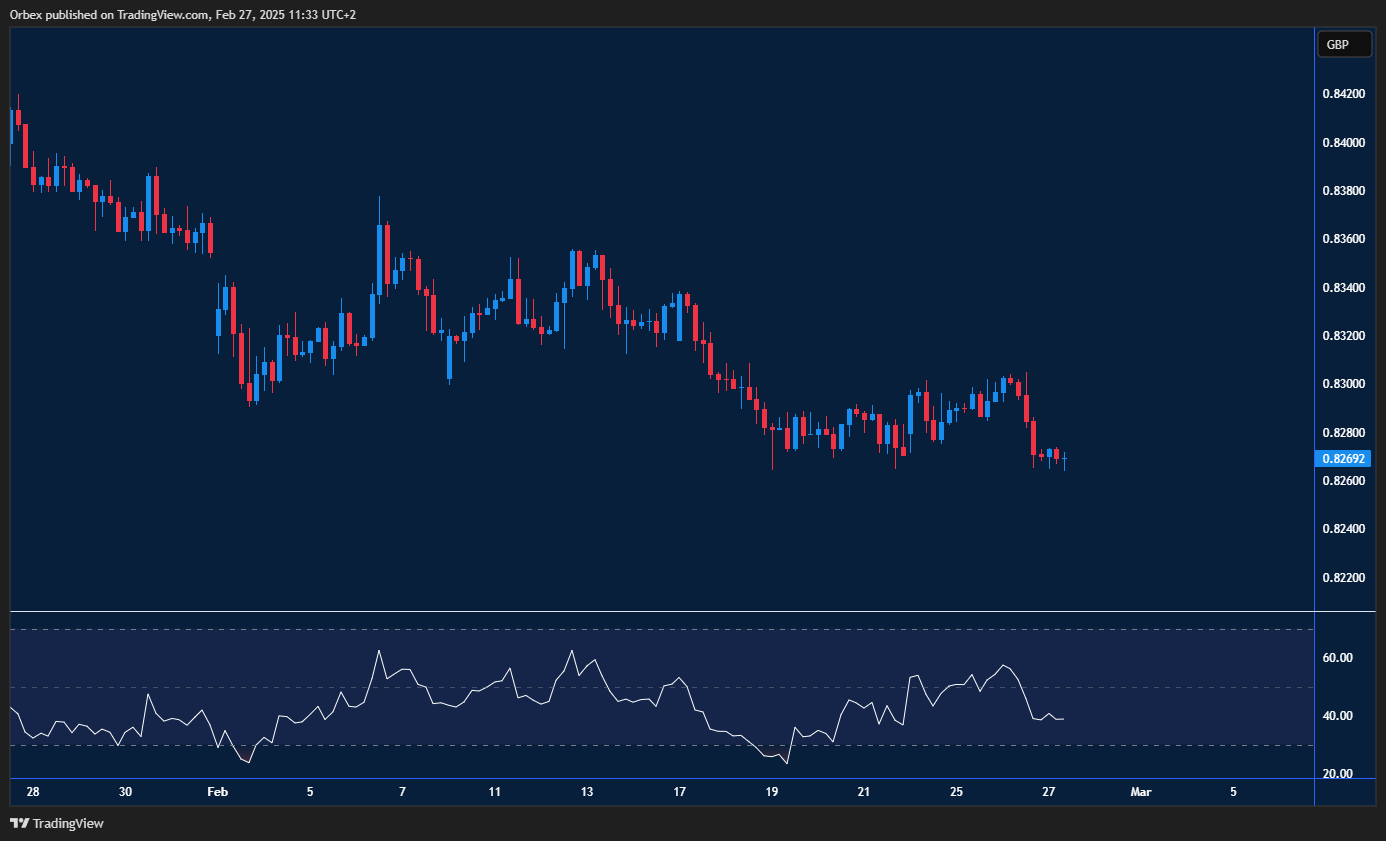Select the highlighted price tag 0.82692
The height and width of the screenshot is (841, 1386).
click(x=1344, y=458)
